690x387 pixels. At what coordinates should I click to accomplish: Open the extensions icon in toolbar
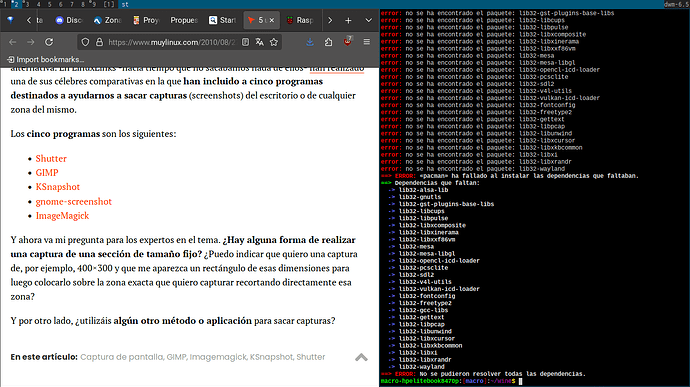pyautogui.click(x=328, y=42)
